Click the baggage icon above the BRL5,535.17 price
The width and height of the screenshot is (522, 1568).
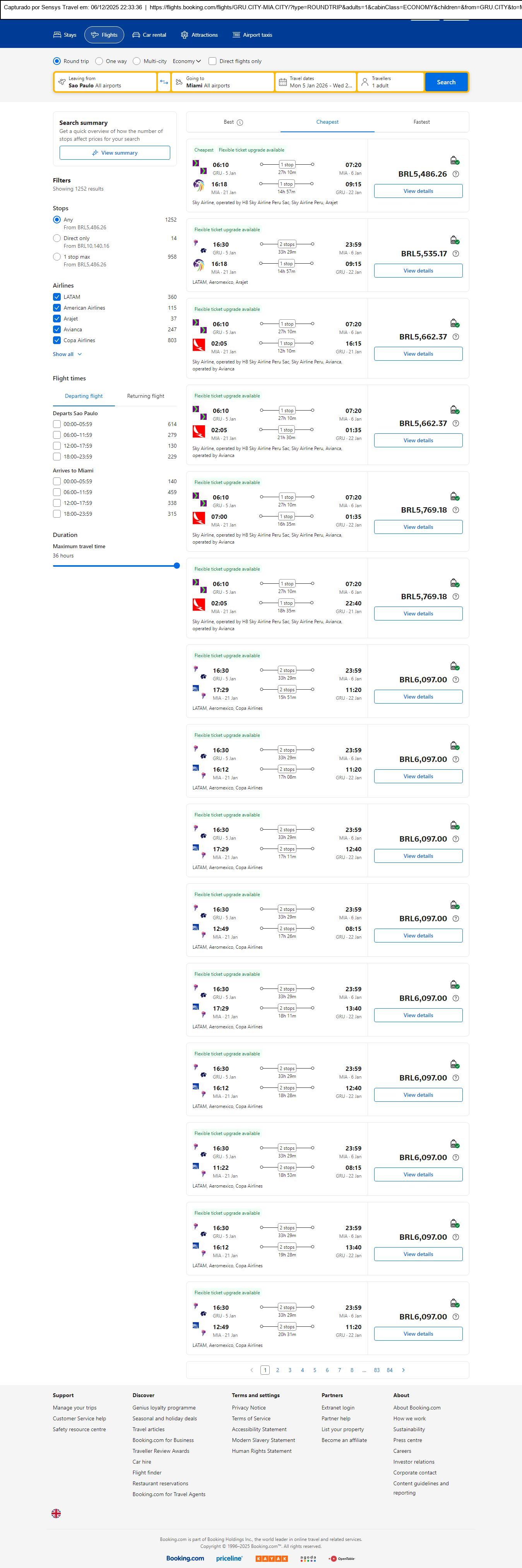pyautogui.click(x=454, y=240)
